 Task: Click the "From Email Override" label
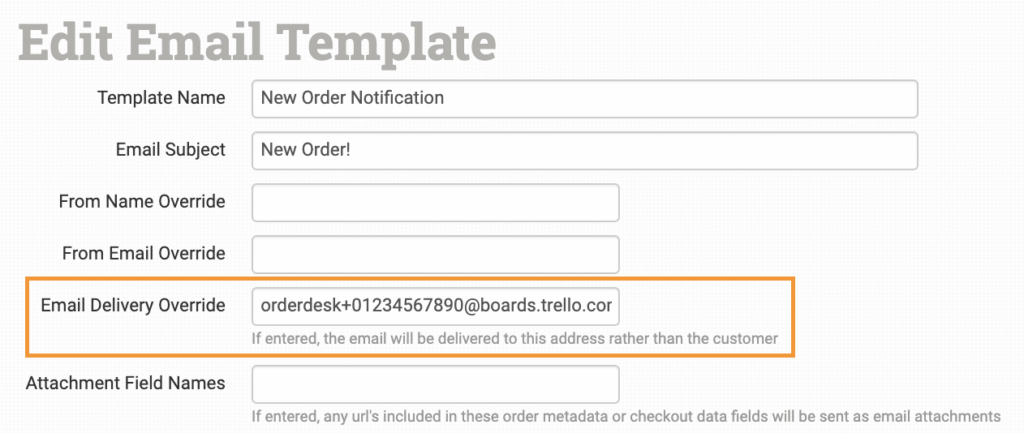pos(143,254)
